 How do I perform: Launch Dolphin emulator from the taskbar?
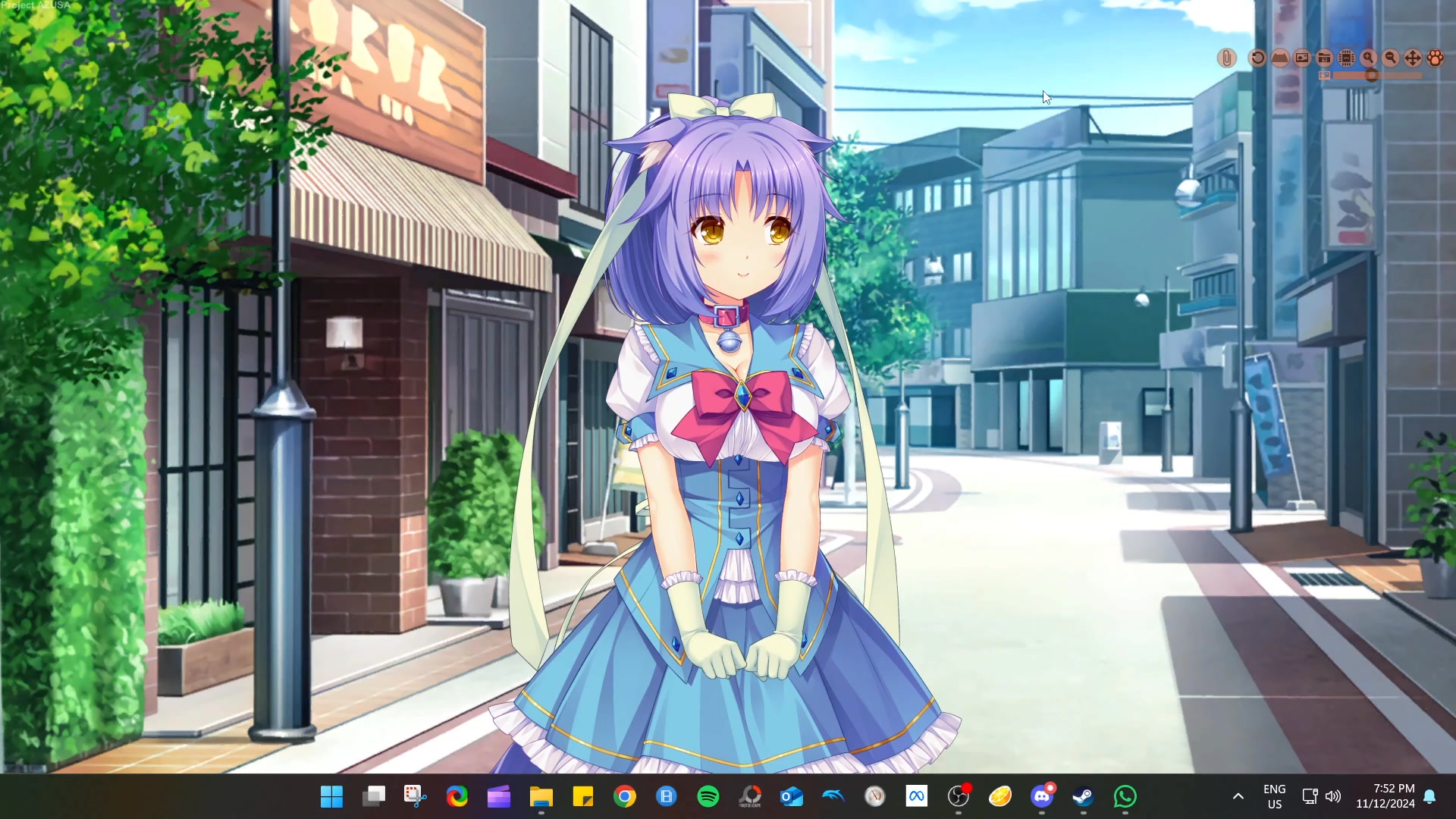[833, 796]
